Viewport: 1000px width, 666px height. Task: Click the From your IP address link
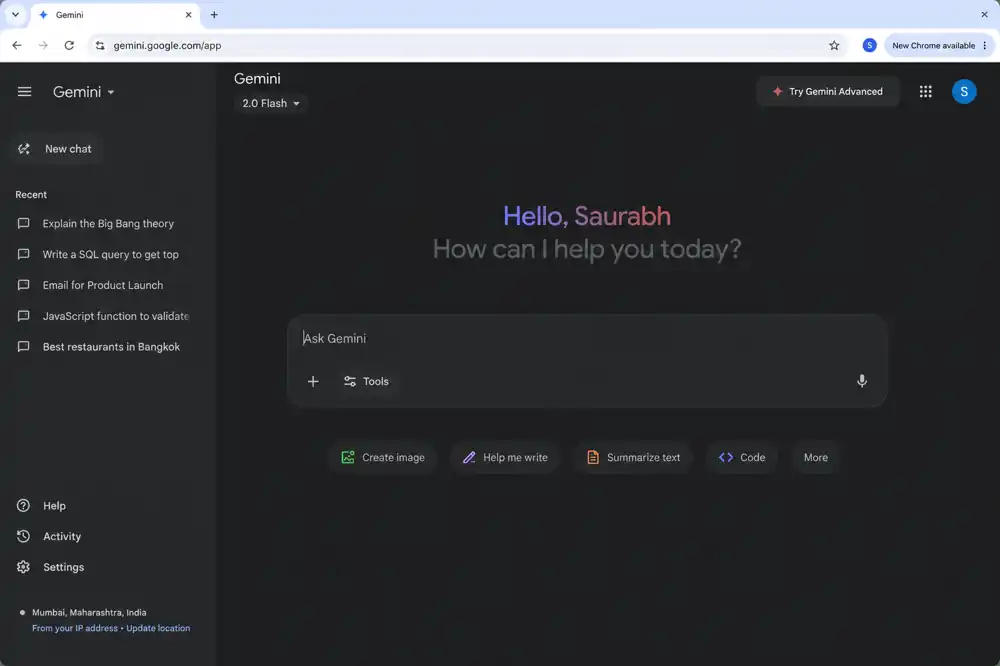click(75, 628)
